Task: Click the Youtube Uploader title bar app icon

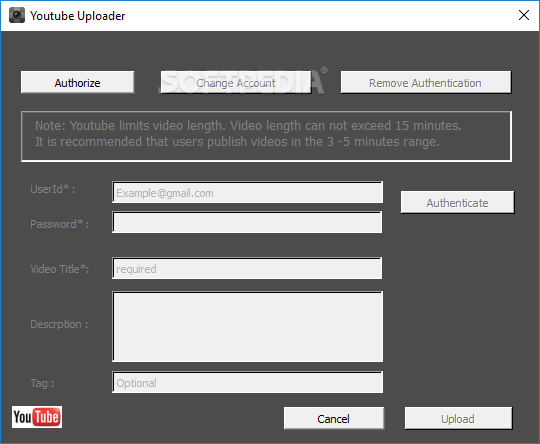Action: coord(17,16)
